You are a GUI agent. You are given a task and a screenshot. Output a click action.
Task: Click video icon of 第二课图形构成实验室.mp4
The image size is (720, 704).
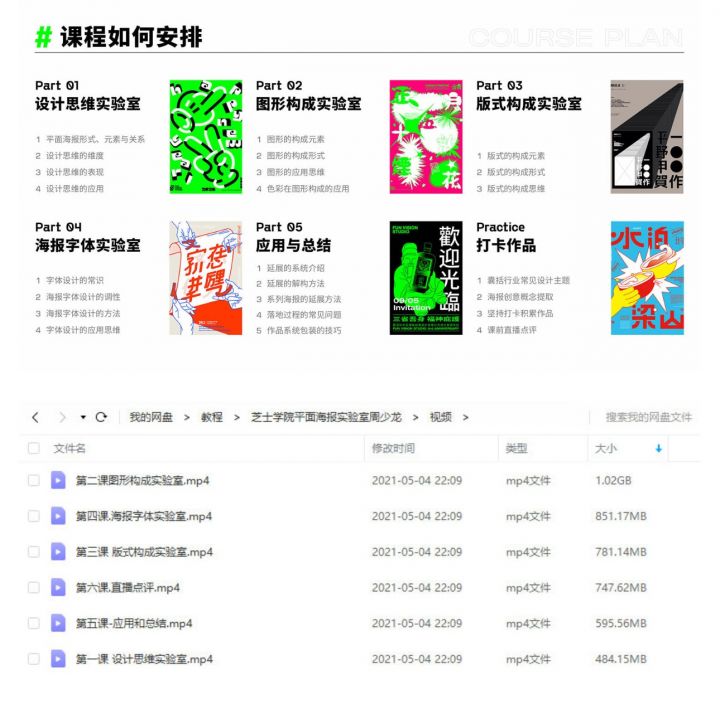(58, 480)
